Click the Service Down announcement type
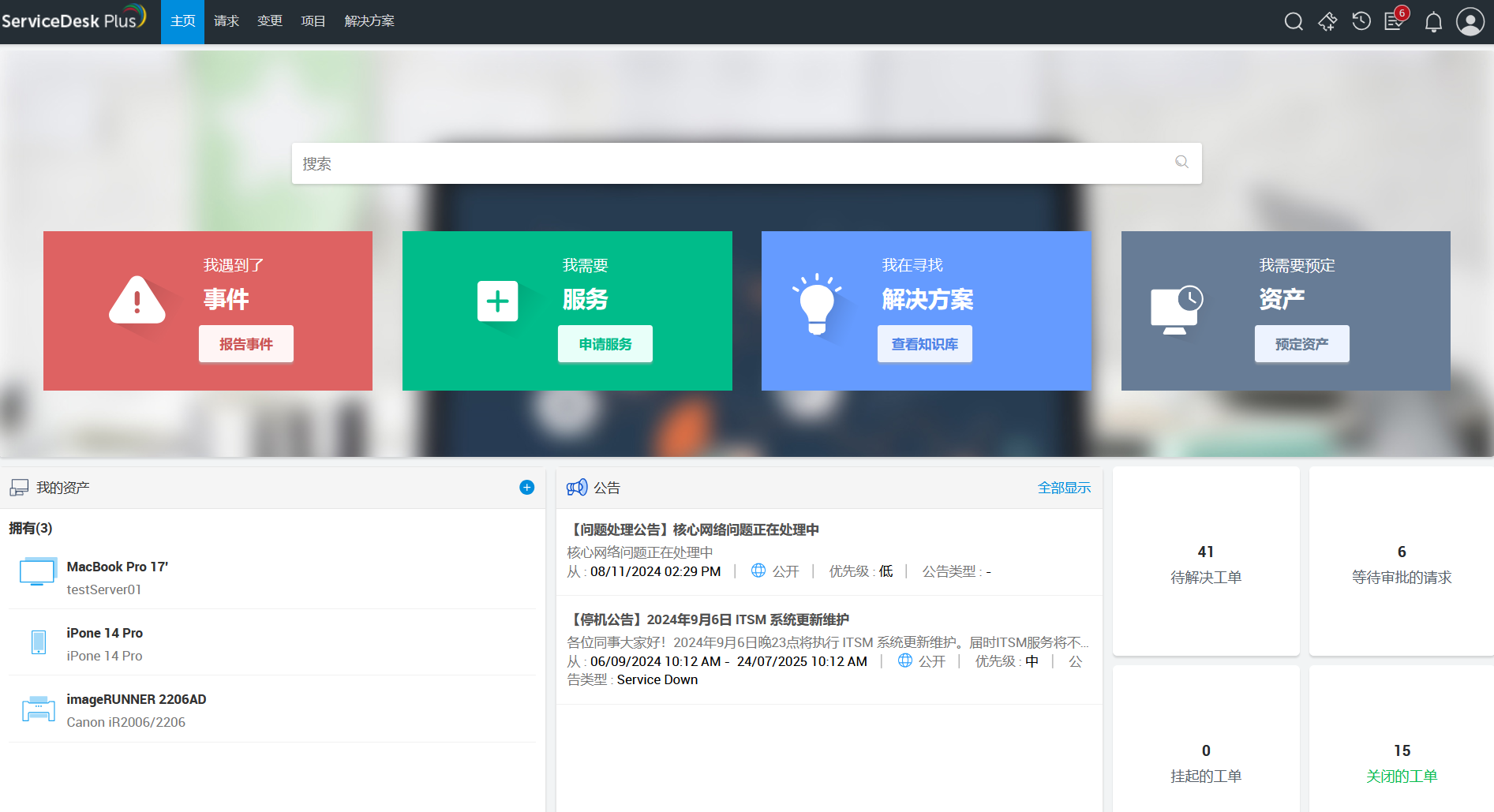 click(657, 679)
